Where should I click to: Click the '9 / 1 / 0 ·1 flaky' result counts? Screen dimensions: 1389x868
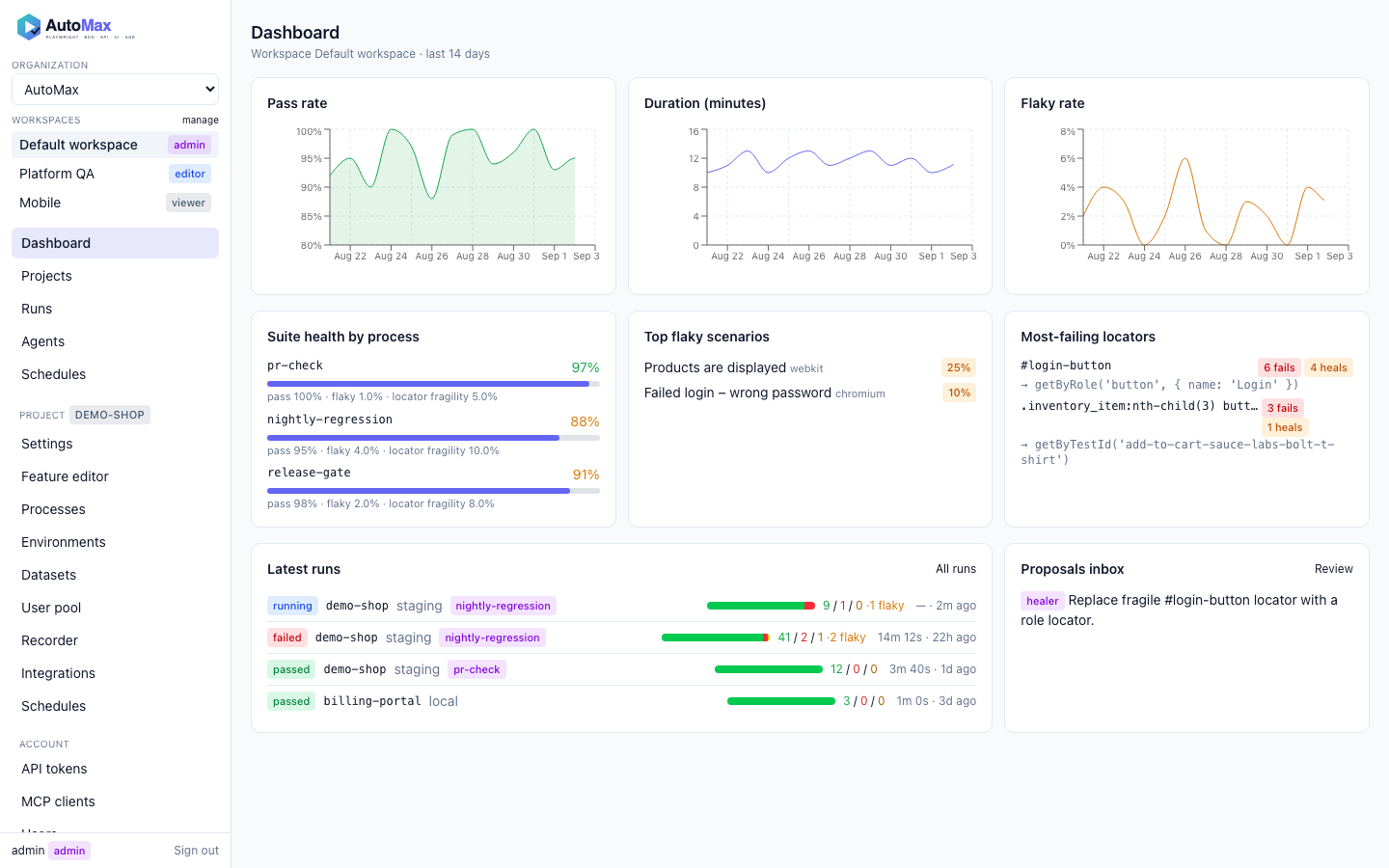coord(863,606)
